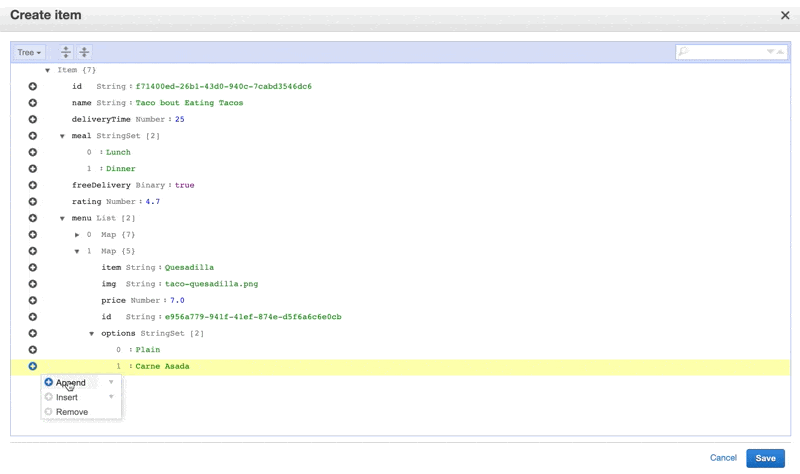Screen dimensions: 800x474
Task: Click the plus icon beside the rating row
Action: pyautogui.click(x=33, y=202)
